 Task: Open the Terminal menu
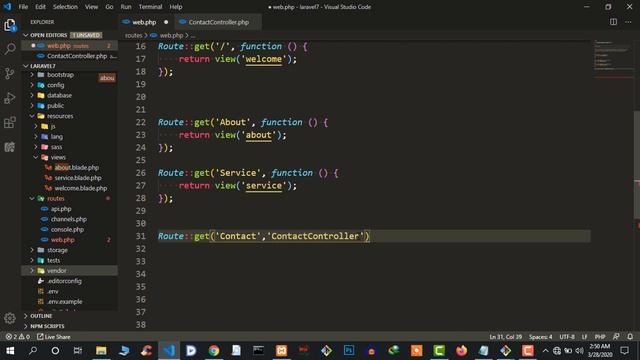pos(150,7)
